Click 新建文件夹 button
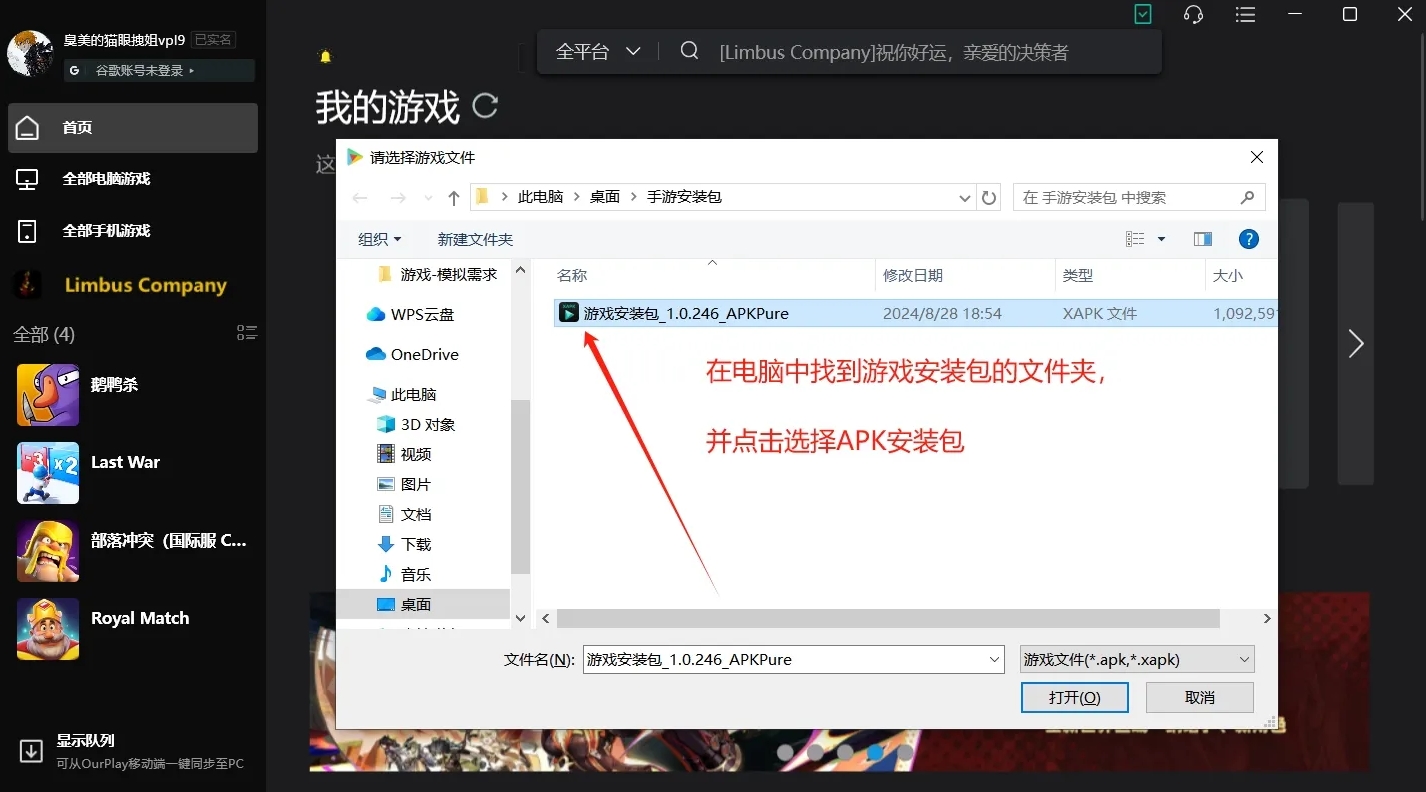Screen dimensions: 1426x792 [x=475, y=239]
